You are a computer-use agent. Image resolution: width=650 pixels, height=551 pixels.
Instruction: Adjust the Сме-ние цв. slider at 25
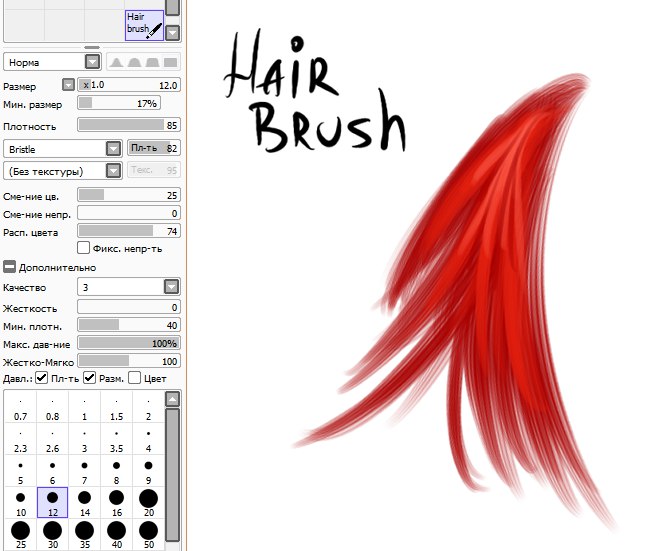point(129,195)
